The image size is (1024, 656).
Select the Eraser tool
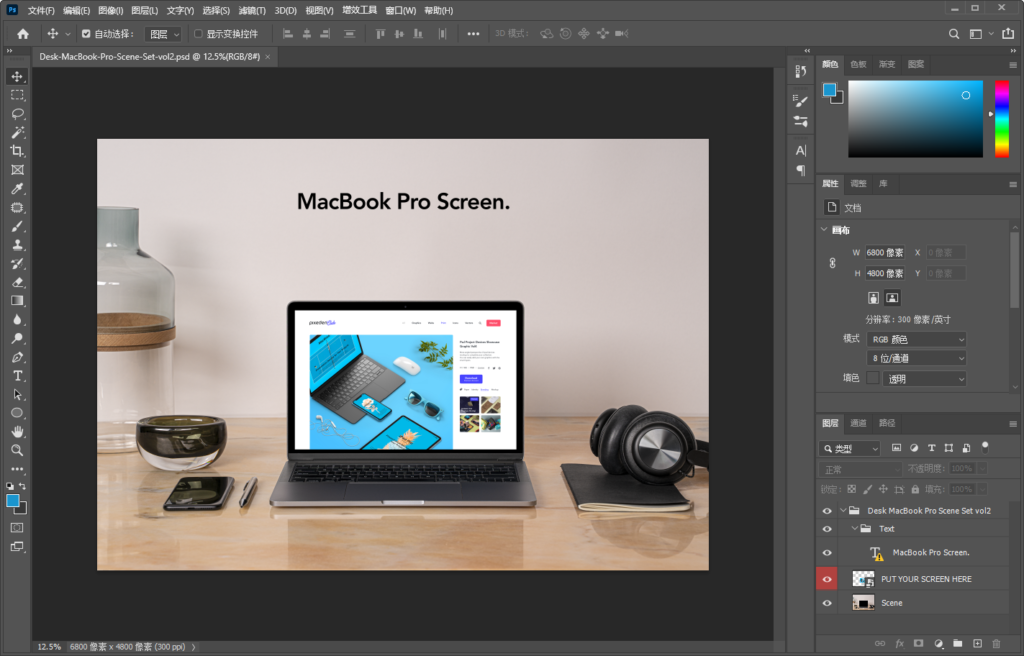(x=17, y=282)
